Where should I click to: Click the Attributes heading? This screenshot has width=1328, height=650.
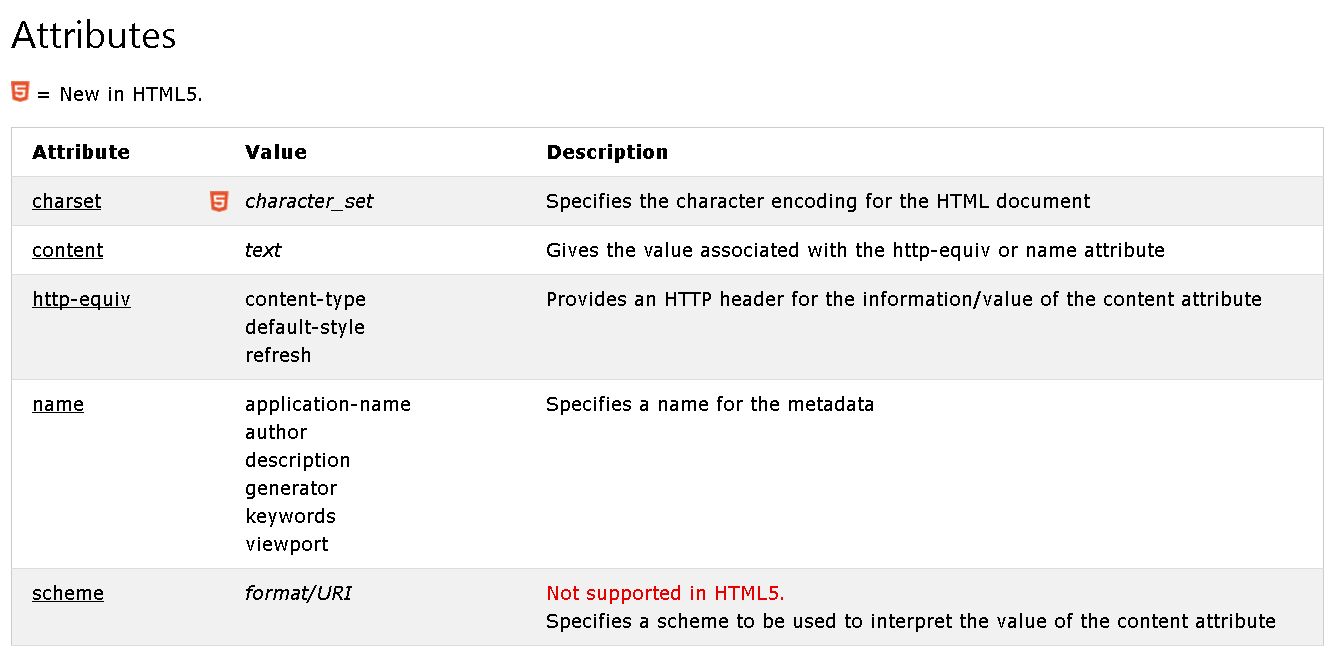click(94, 36)
